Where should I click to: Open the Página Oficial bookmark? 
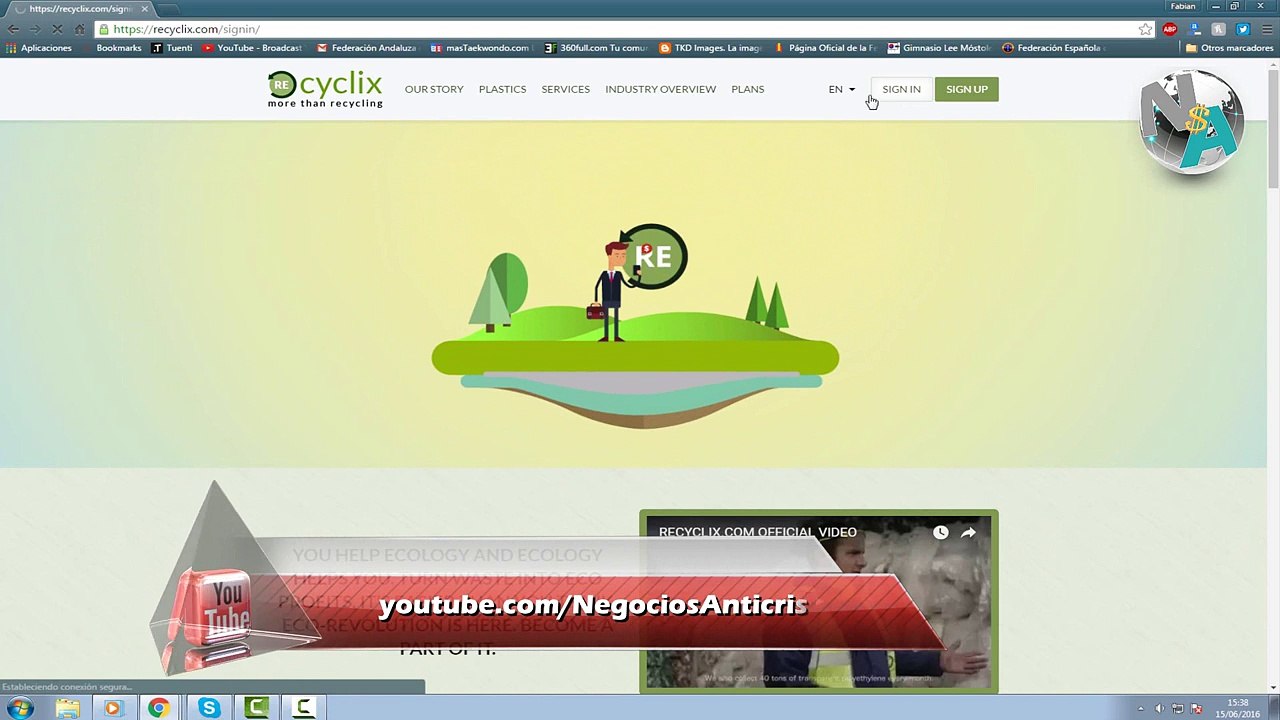coord(825,47)
